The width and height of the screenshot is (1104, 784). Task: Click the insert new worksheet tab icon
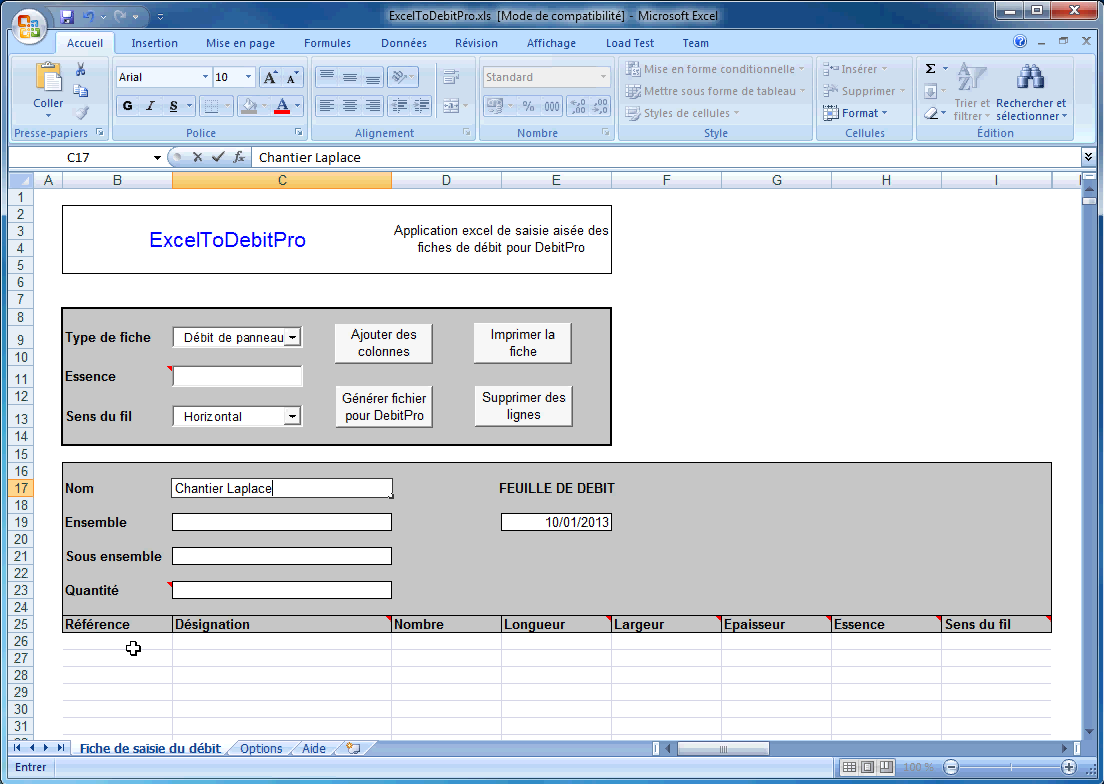pyautogui.click(x=353, y=748)
